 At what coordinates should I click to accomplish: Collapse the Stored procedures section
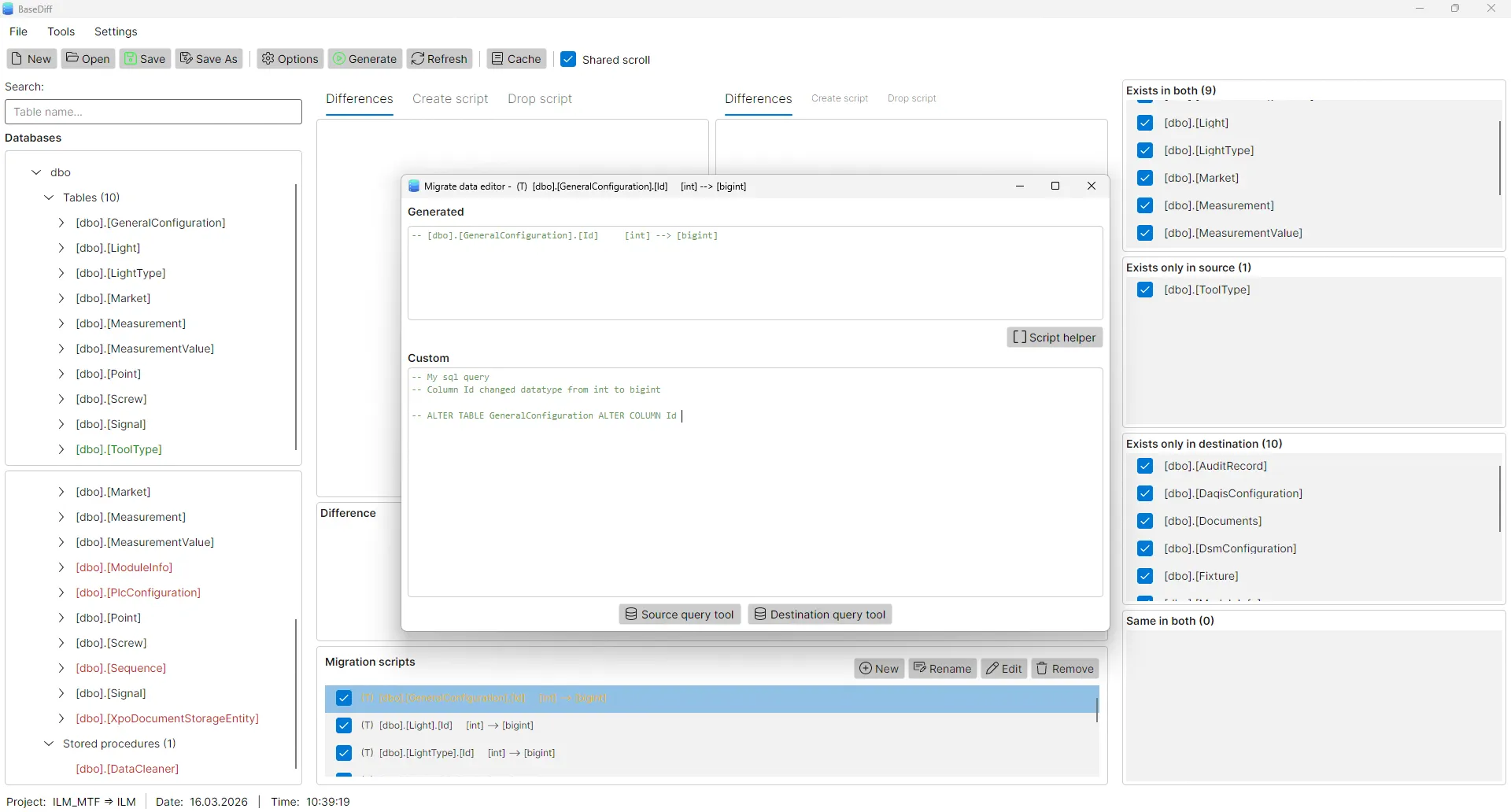point(49,744)
